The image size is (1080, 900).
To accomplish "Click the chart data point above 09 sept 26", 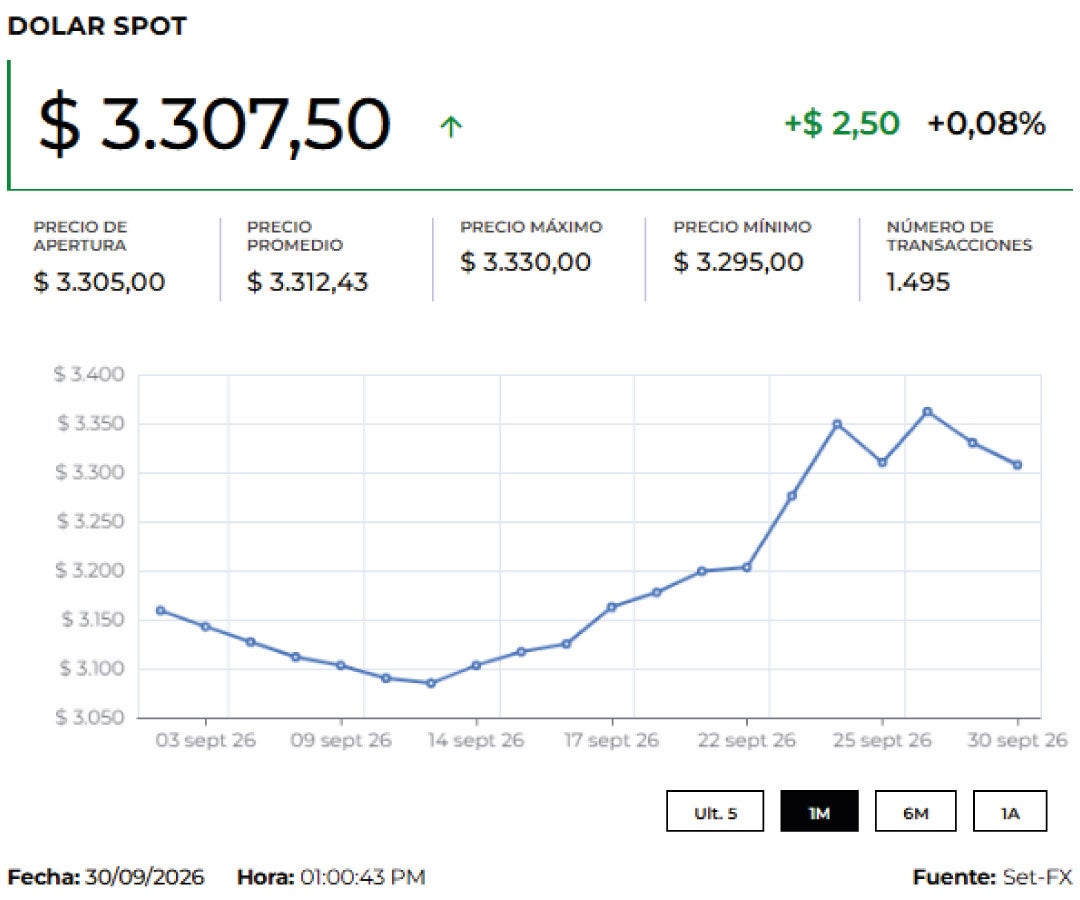I will pyautogui.click(x=341, y=665).
